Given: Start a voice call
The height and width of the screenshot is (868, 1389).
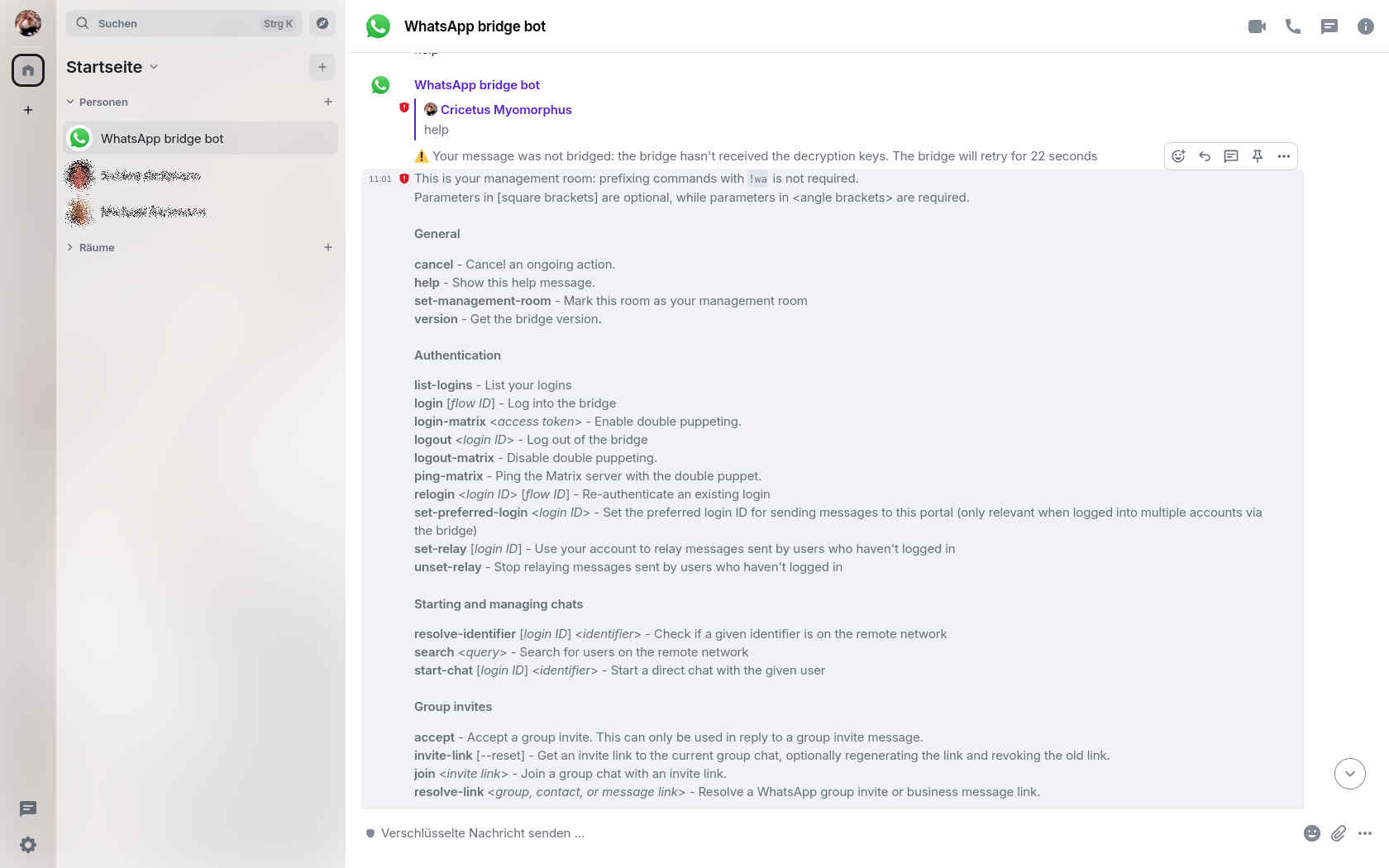Looking at the screenshot, I should tap(1293, 26).
